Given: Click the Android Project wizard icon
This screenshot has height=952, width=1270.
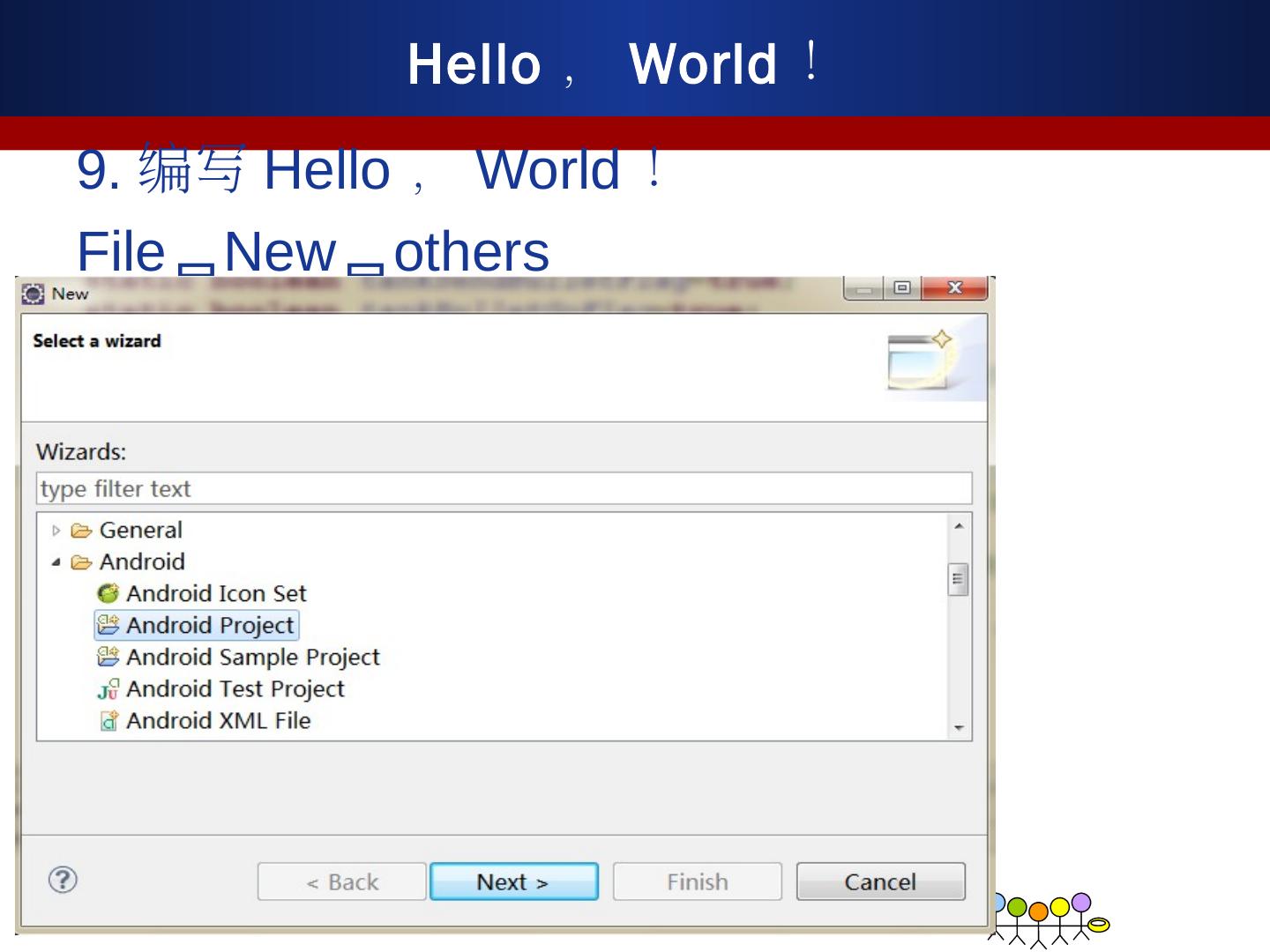Looking at the screenshot, I should coord(108,626).
